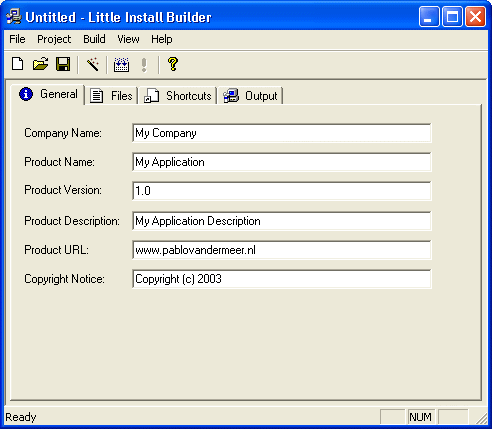
Task: Open the Help menu
Action: (162, 39)
